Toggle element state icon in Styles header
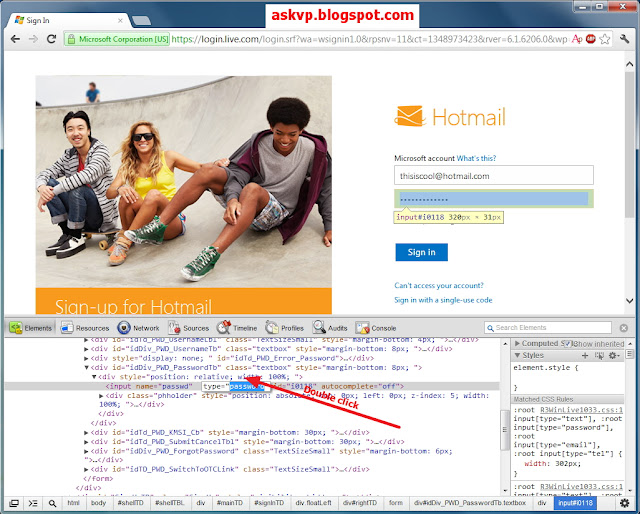Screen dimensions: 640x514 (599, 356)
